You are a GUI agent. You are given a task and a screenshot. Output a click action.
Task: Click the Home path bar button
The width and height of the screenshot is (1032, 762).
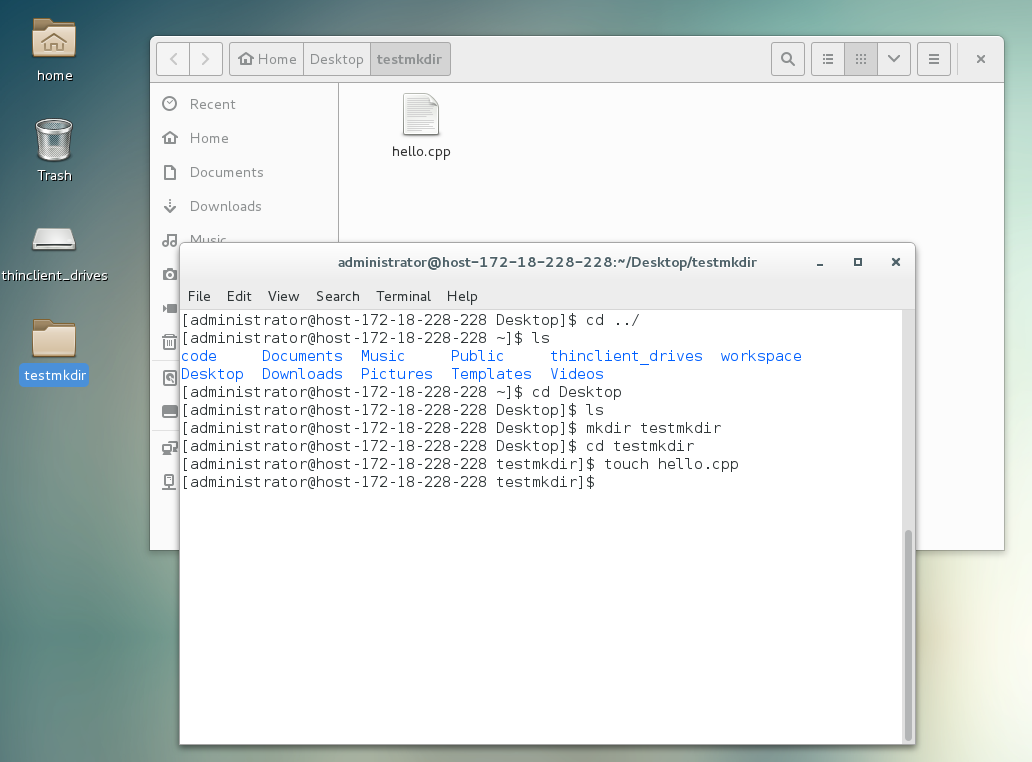coord(267,59)
